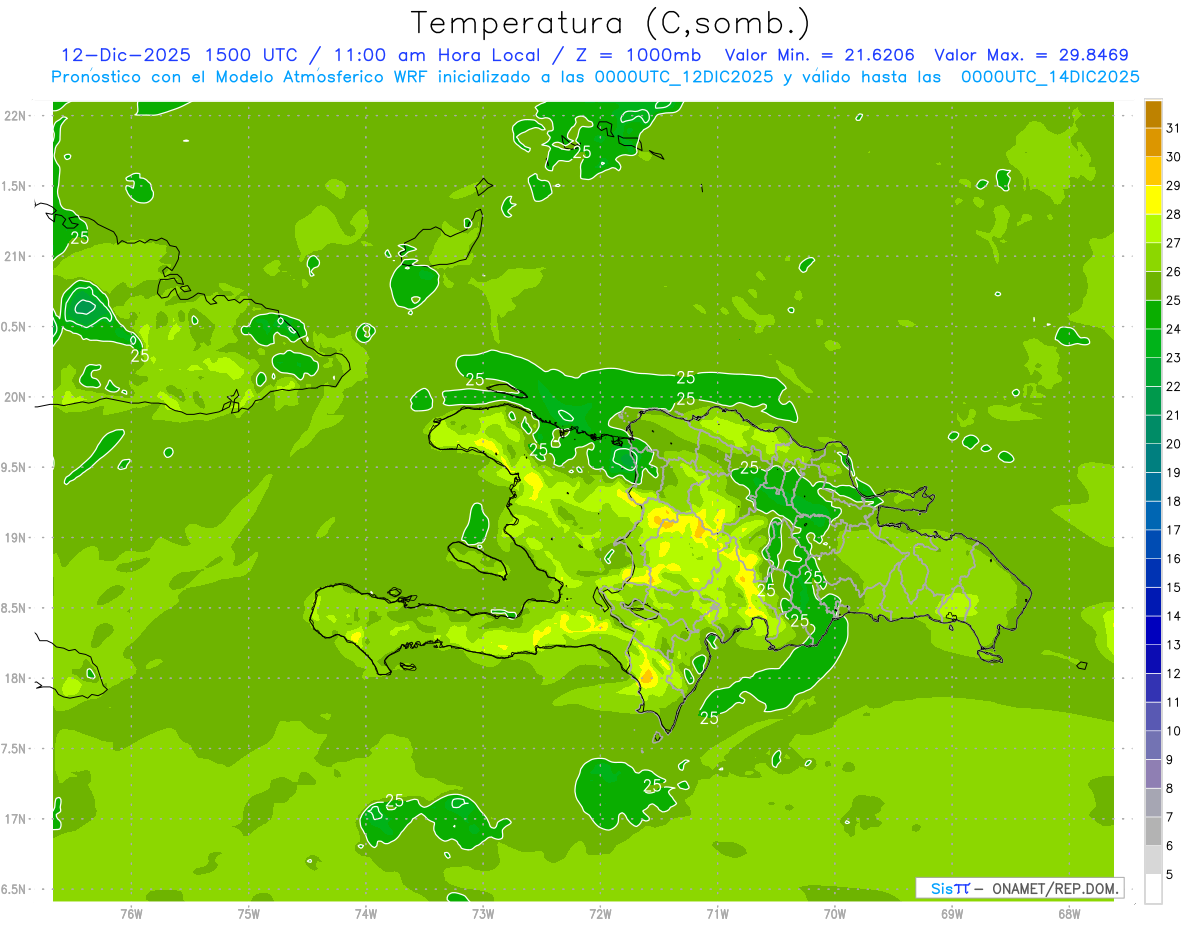Click the "69W" longitude label
The image size is (1200, 927).
[952, 914]
